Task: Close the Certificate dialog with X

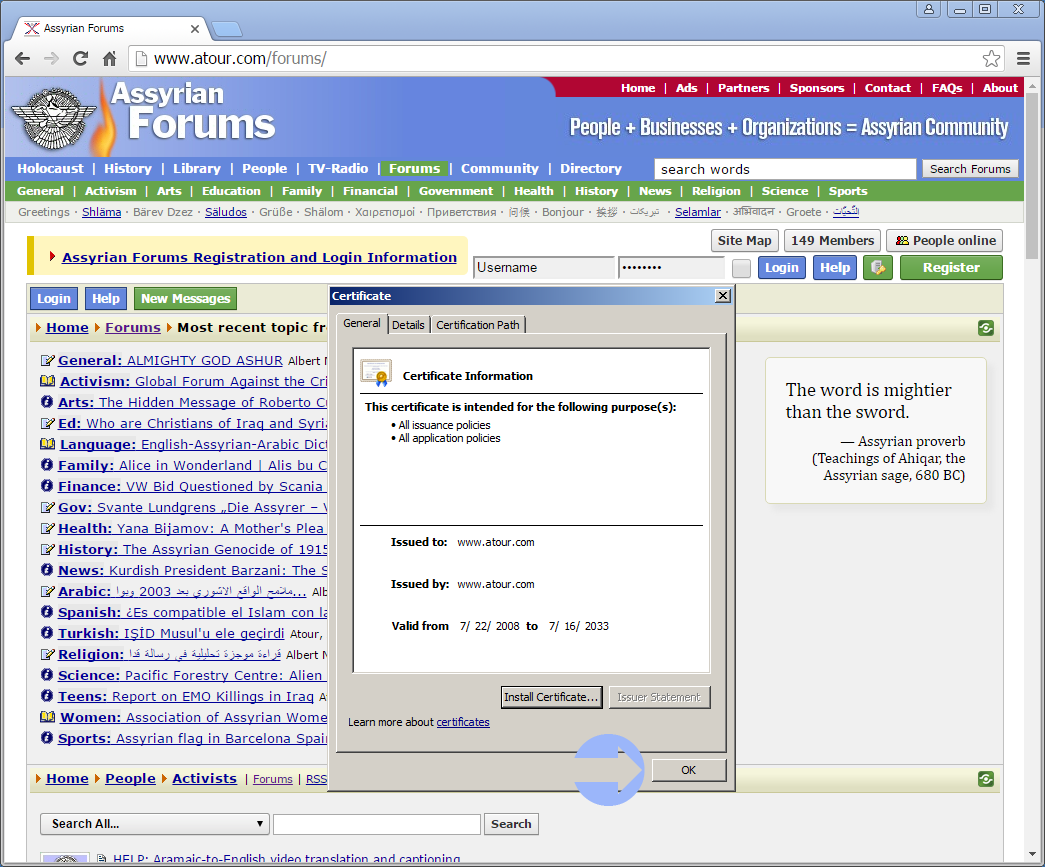Action: click(x=722, y=296)
